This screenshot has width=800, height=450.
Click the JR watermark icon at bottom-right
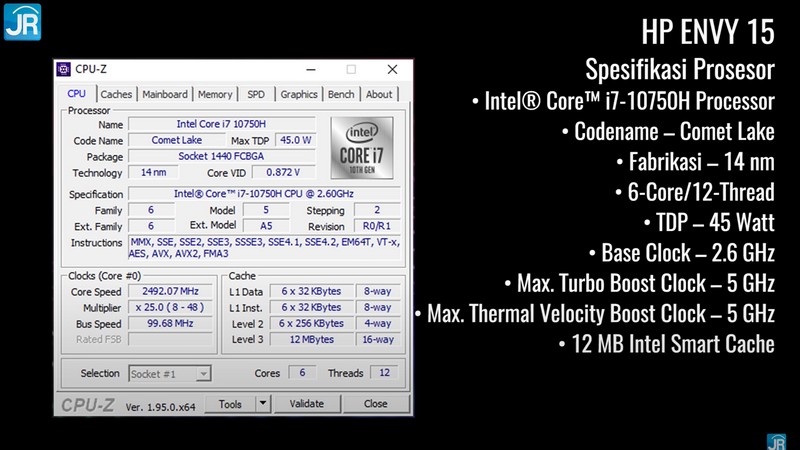[x=776, y=441]
